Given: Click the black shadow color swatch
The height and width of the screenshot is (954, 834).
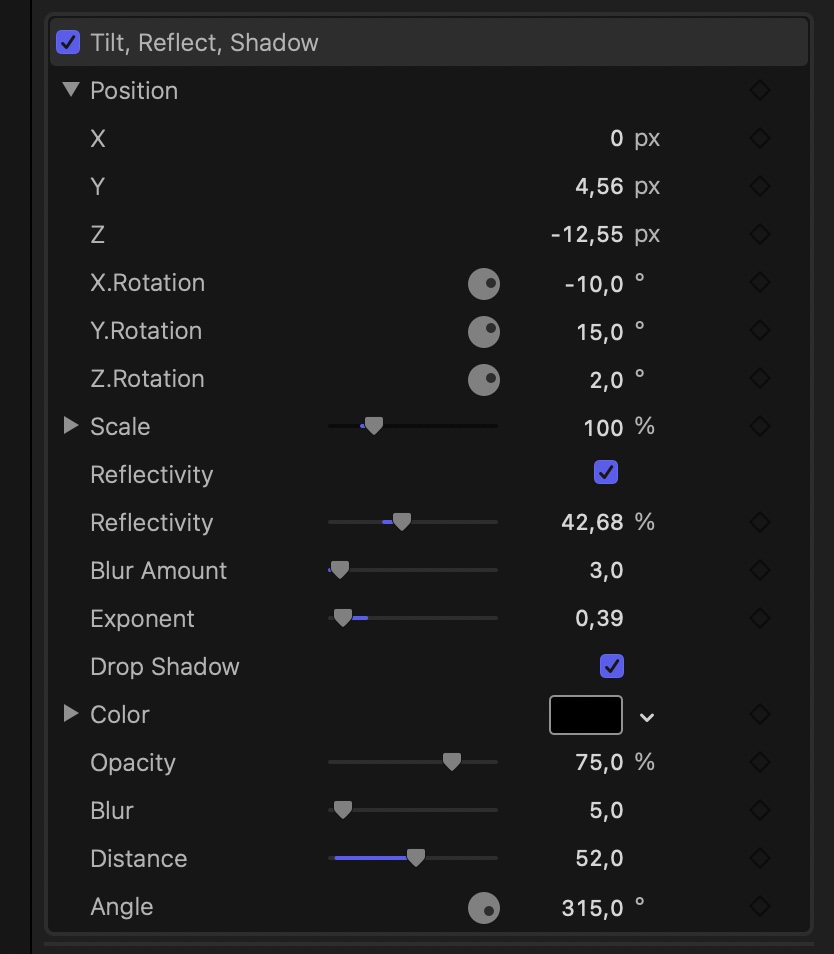Looking at the screenshot, I should click(x=586, y=715).
